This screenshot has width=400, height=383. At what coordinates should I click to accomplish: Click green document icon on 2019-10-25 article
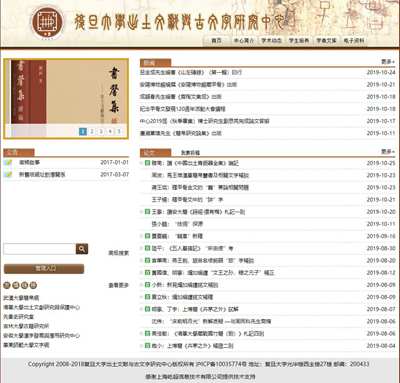[x=147, y=163]
